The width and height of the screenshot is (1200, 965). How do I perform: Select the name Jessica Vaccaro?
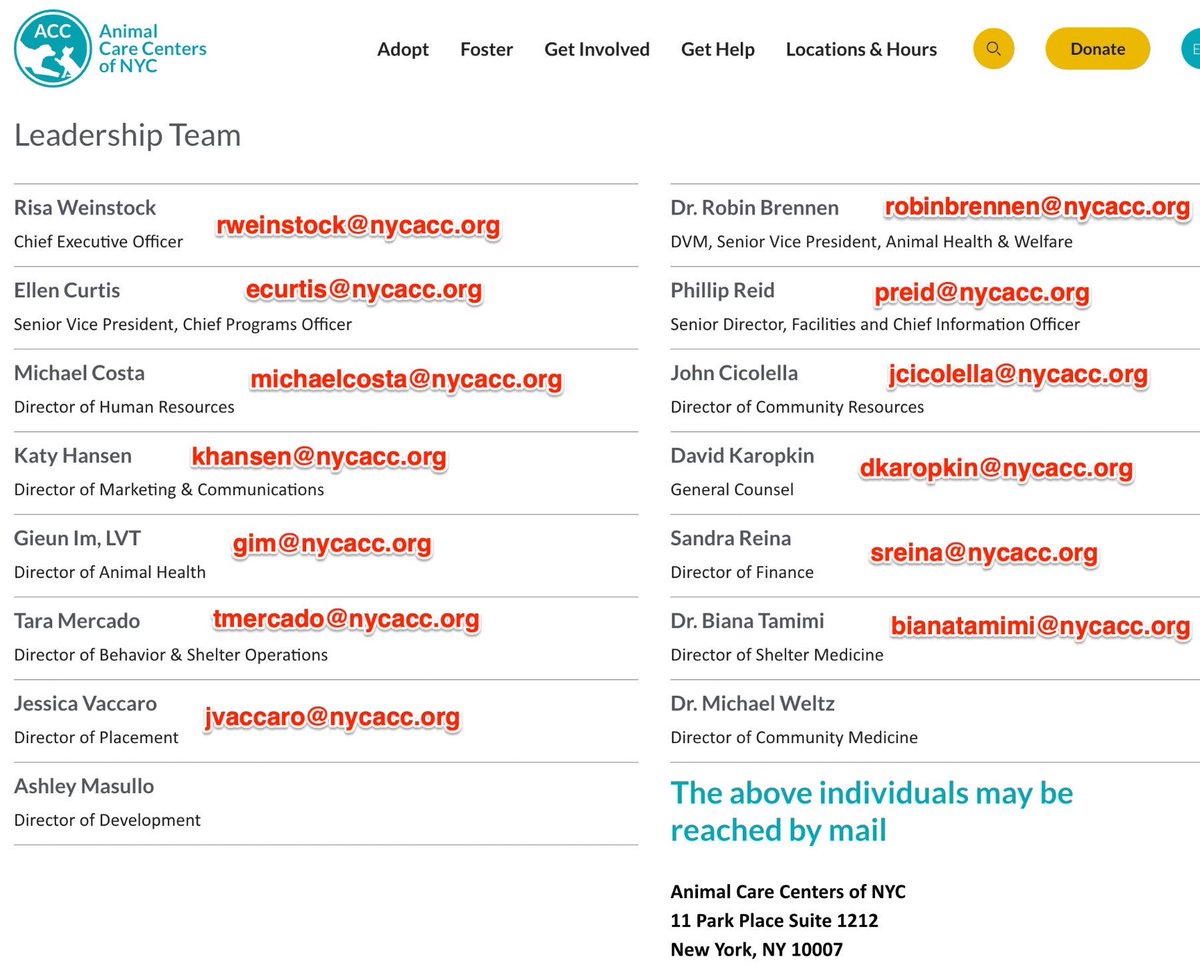click(85, 703)
